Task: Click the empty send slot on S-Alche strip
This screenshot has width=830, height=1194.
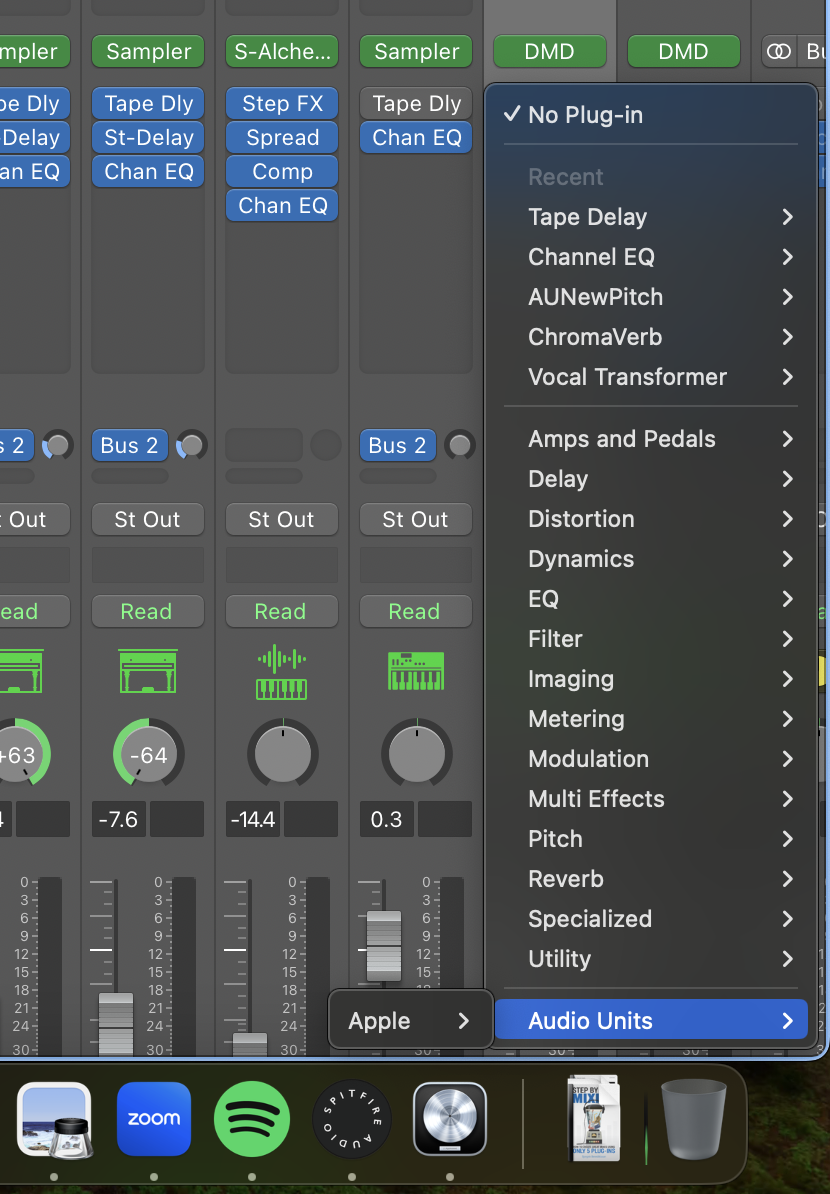Action: (264, 445)
